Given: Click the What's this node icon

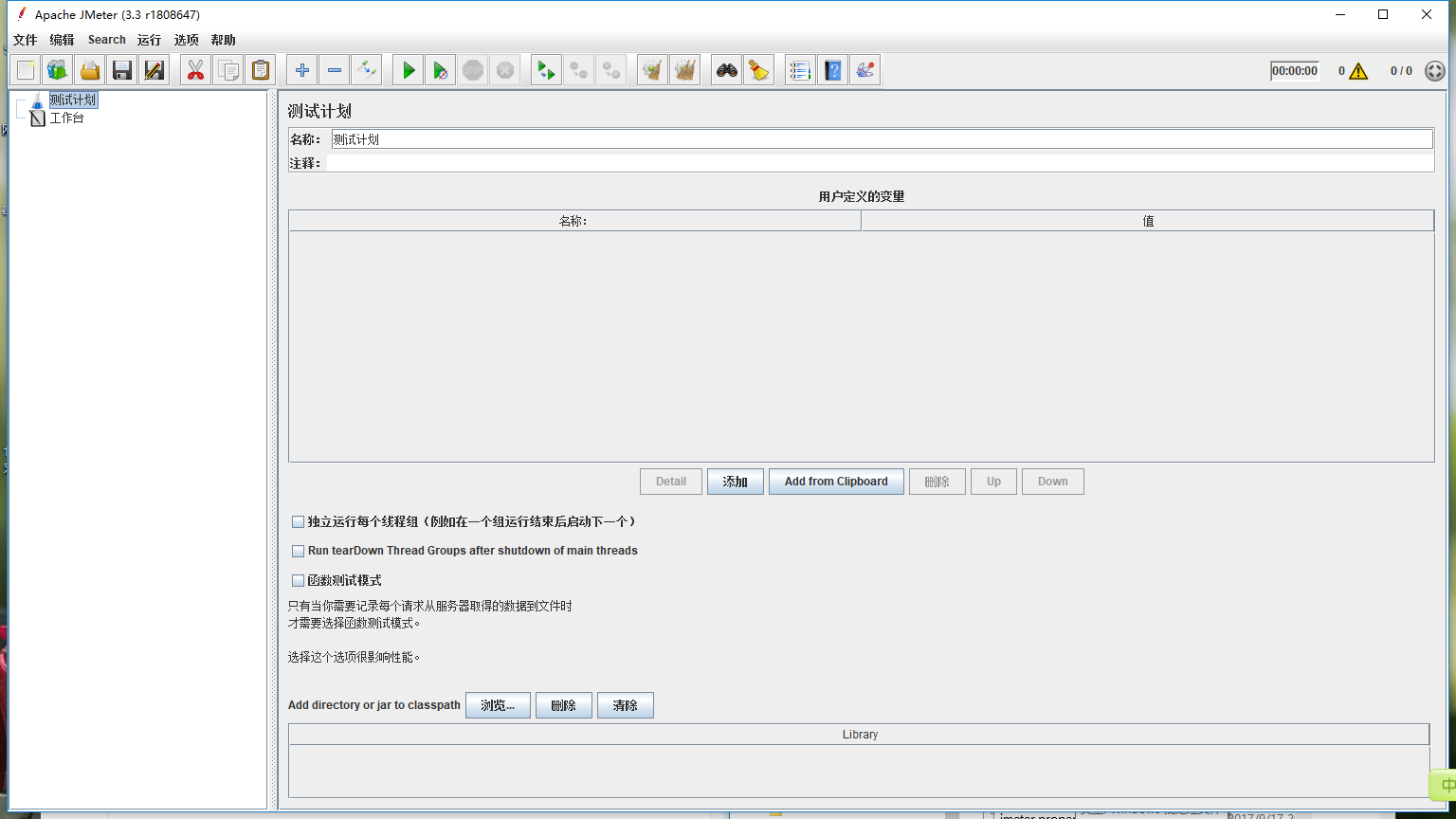Looking at the screenshot, I should click(865, 70).
